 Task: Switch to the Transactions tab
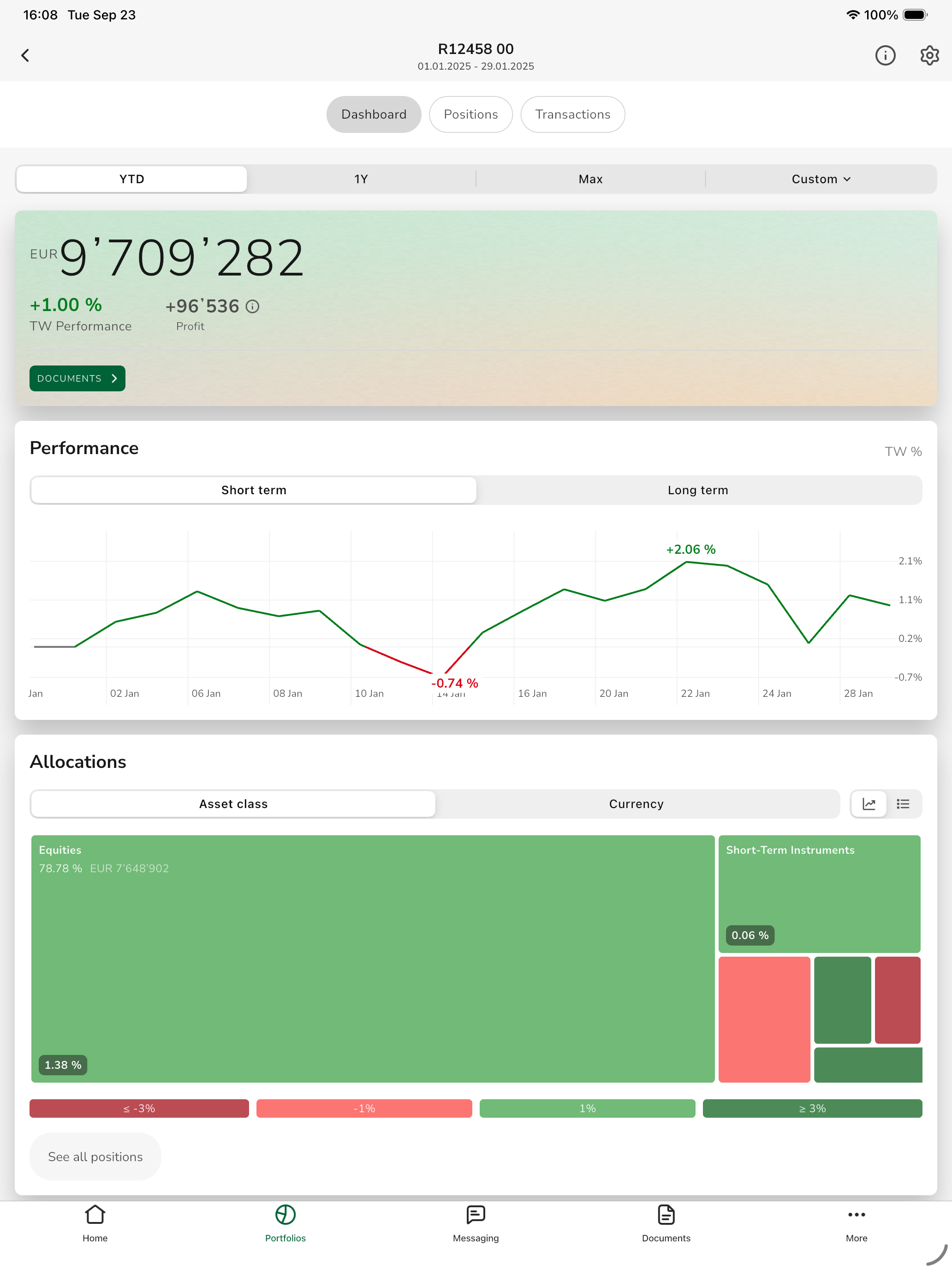tap(573, 114)
